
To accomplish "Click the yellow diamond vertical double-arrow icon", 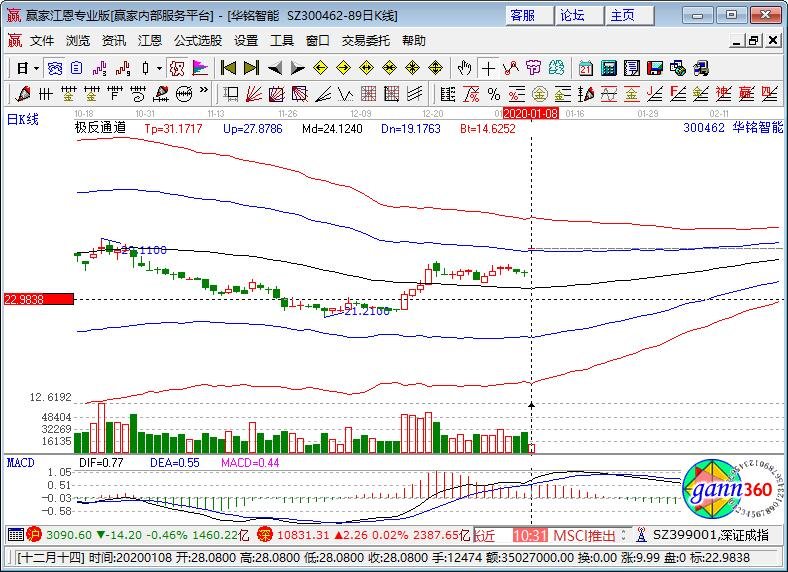I will 436,68.
